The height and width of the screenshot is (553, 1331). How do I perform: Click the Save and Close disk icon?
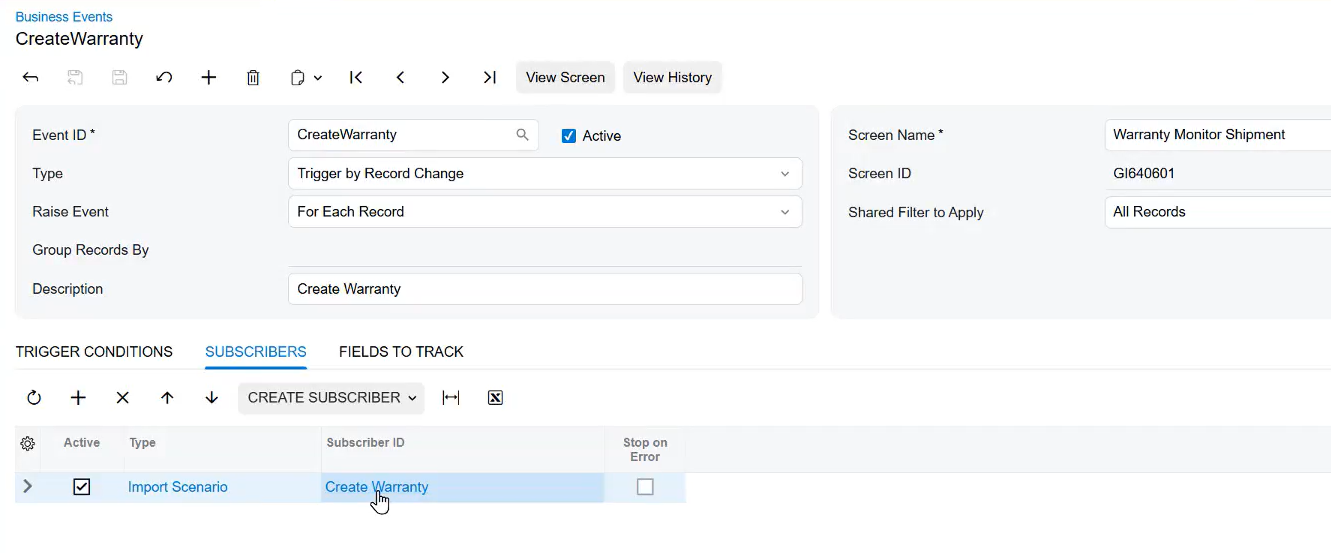[75, 77]
